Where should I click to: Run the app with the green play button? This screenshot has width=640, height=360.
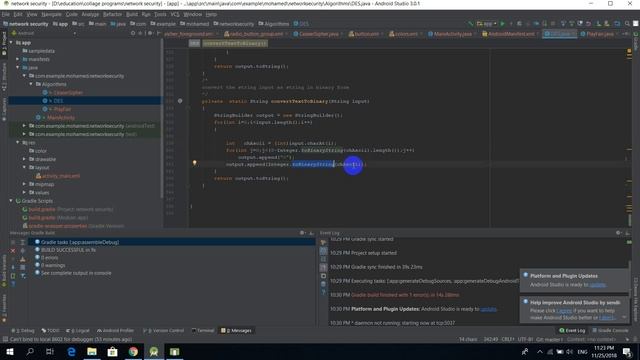pos(502,24)
